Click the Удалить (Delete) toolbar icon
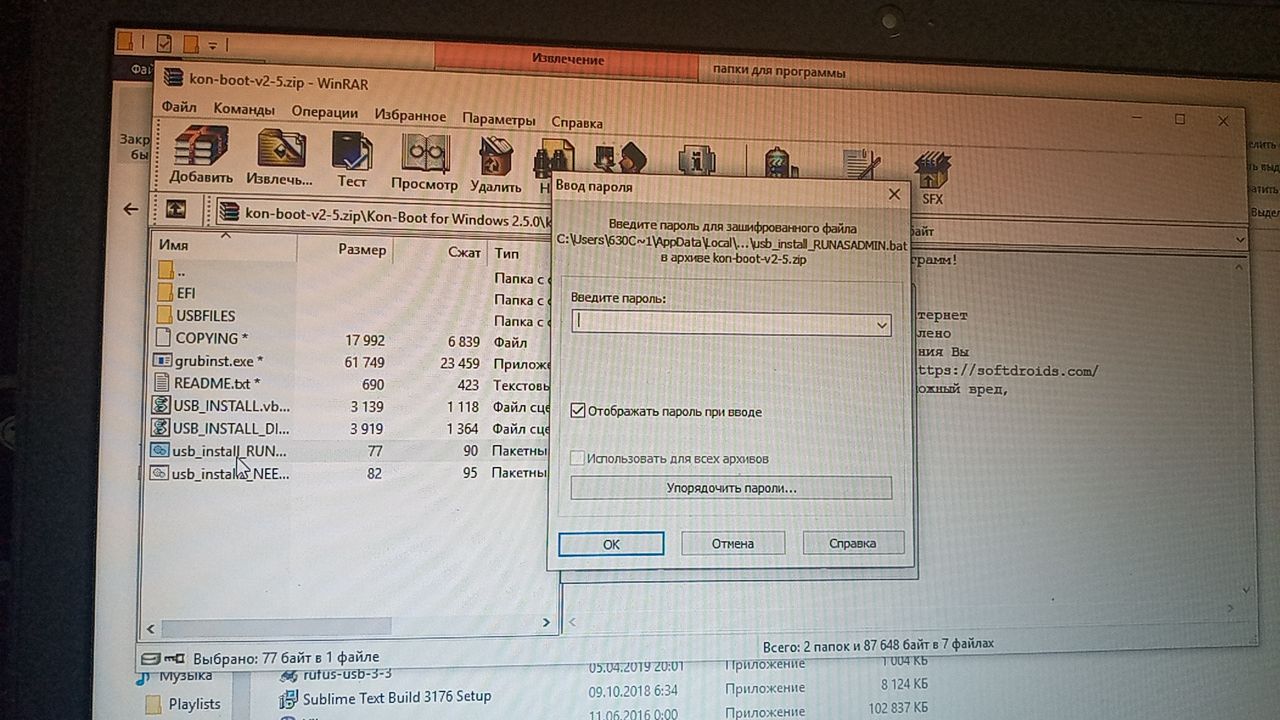 pos(495,164)
